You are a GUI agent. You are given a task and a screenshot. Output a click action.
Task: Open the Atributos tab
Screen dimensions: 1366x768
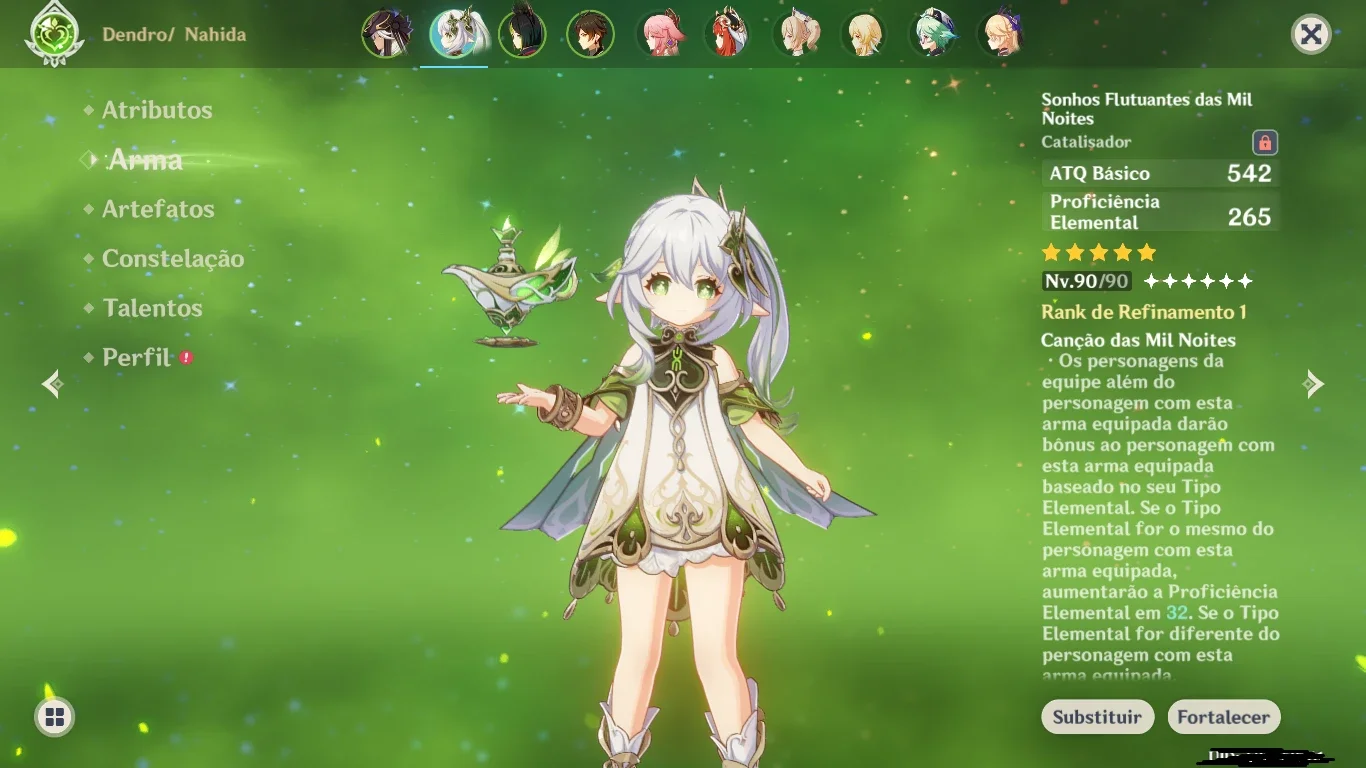pyautogui.click(x=157, y=110)
